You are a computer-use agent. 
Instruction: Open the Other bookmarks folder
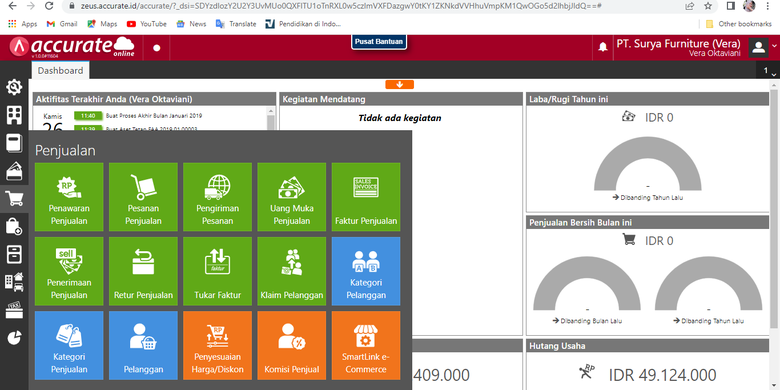[738, 24]
